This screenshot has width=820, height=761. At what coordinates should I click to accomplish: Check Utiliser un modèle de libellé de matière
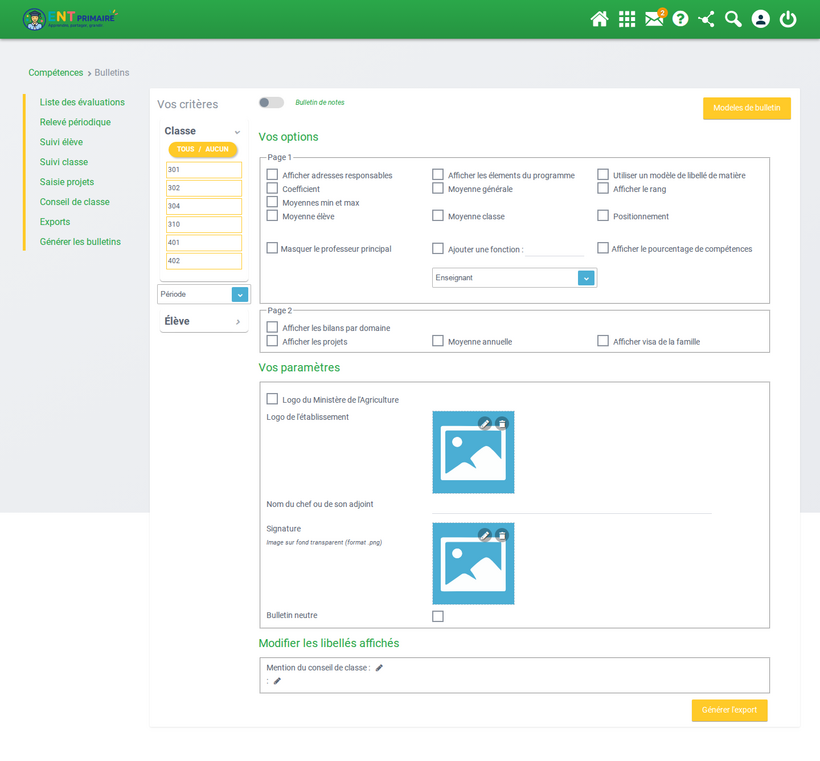[x=603, y=175]
